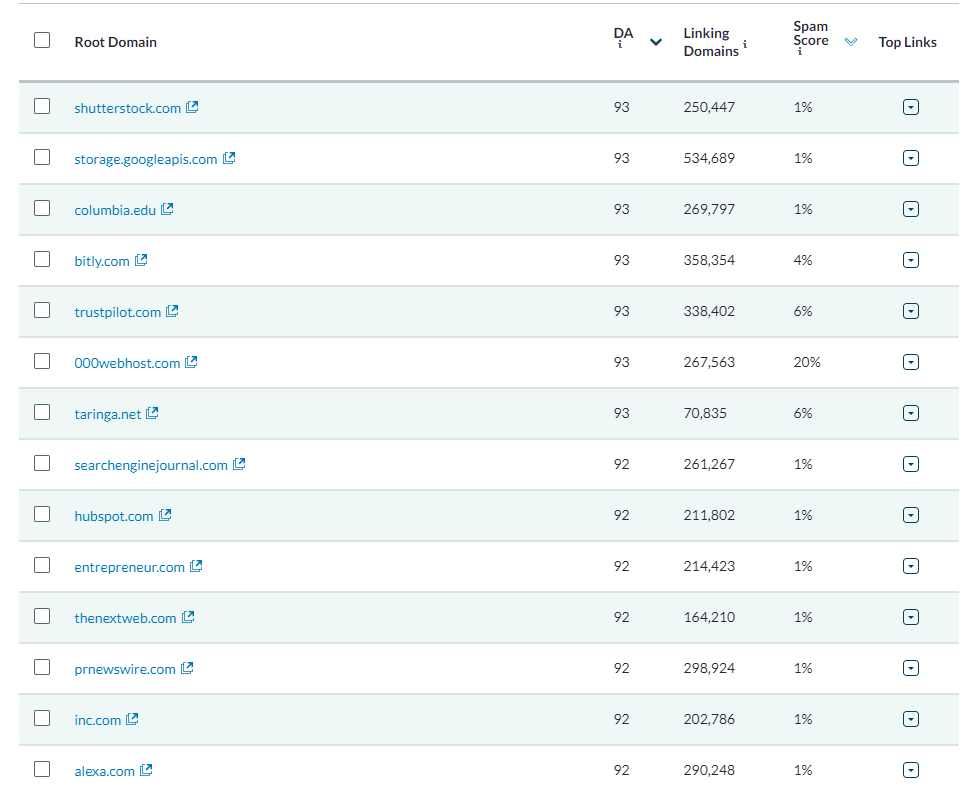Click the Spam Score info icon
Screen dimensions: 964x787
click(799, 52)
